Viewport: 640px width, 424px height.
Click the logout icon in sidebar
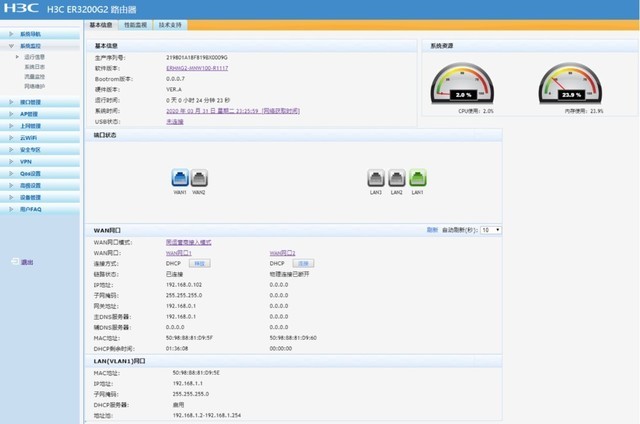(x=15, y=261)
